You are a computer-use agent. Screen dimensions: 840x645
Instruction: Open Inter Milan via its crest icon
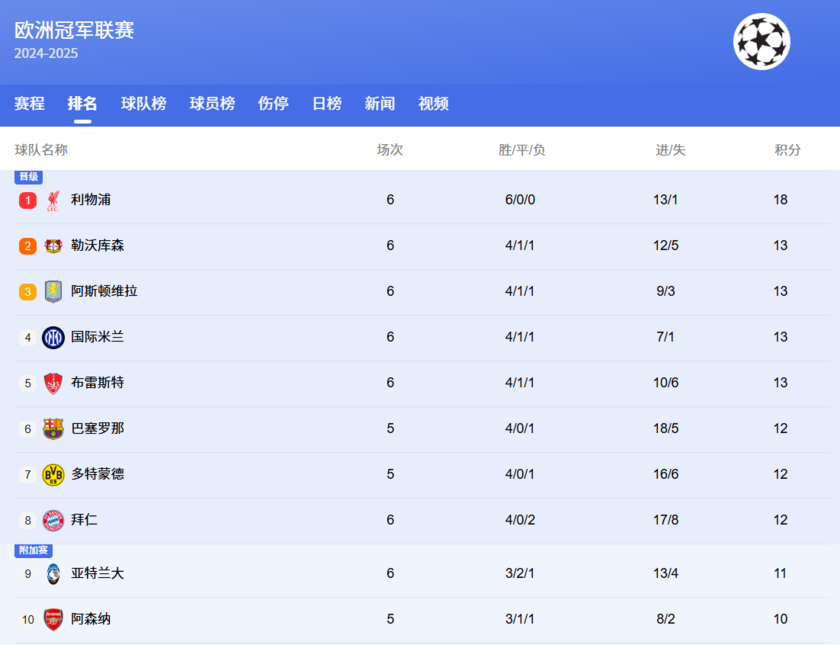click(55, 337)
